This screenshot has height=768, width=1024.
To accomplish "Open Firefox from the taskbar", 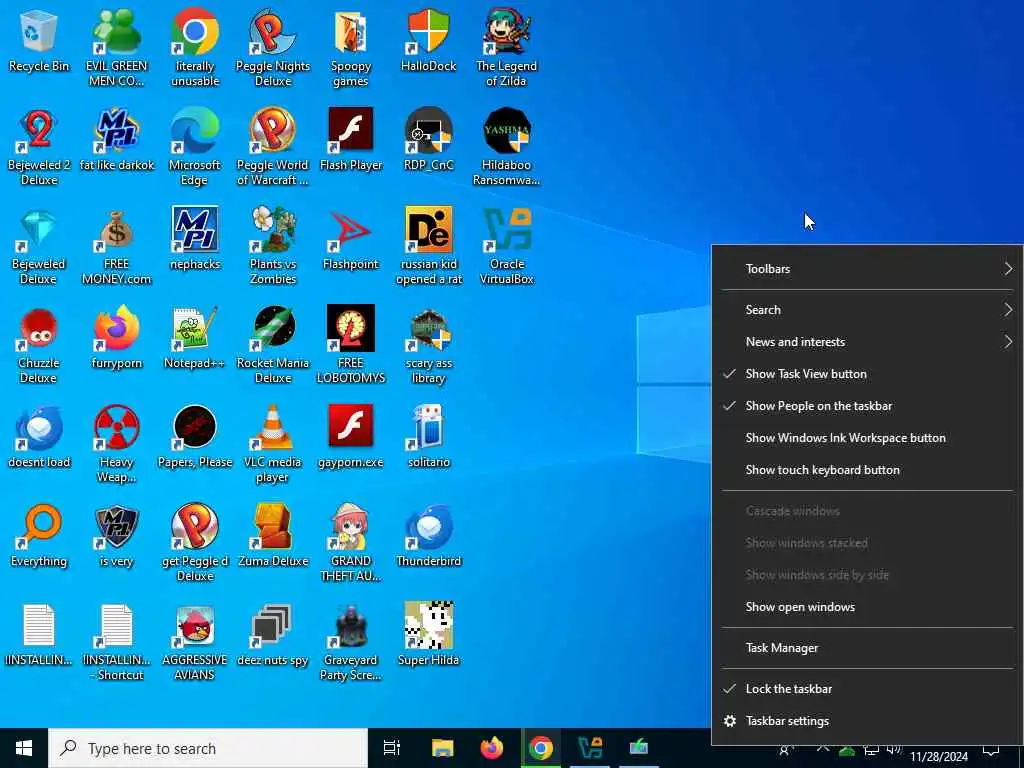I will click(x=492, y=748).
